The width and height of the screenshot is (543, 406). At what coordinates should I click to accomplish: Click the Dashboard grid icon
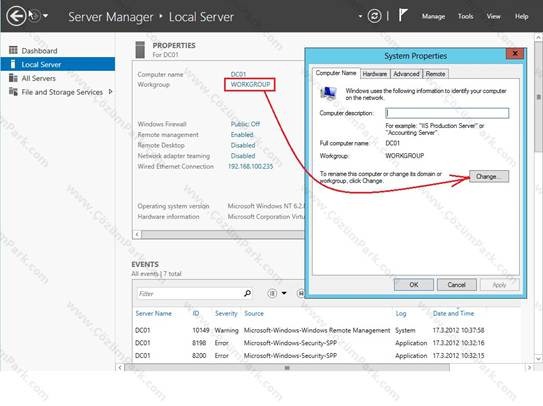pyautogui.click(x=13, y=50)
